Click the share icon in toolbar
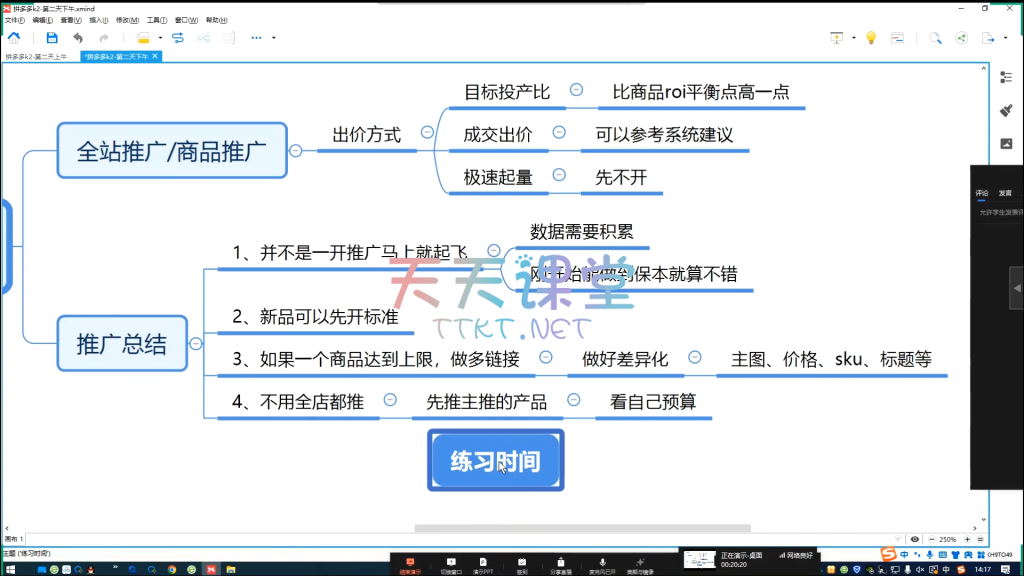The width and height of the screenshot is (1024, 576). pos(962,38)
